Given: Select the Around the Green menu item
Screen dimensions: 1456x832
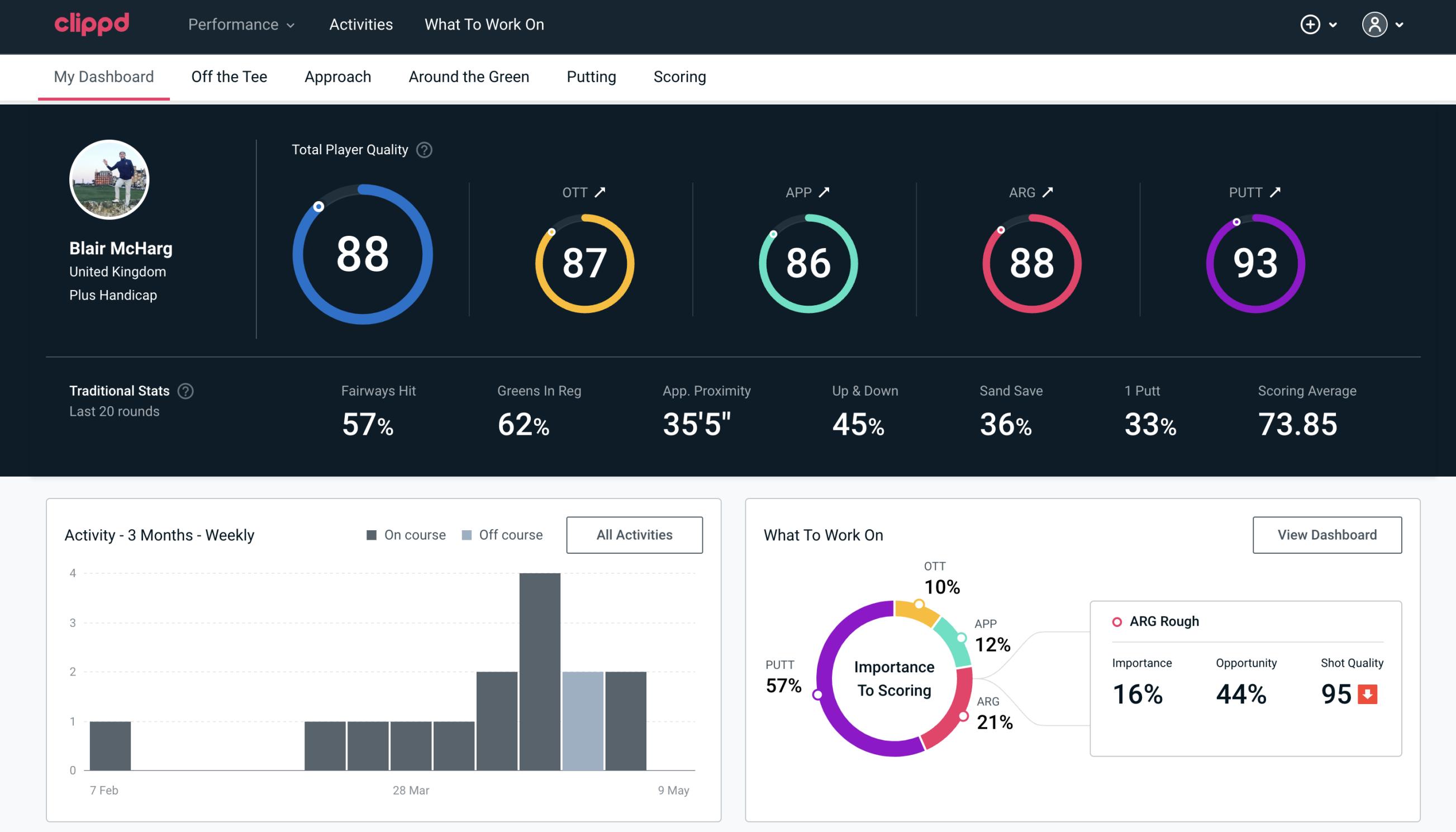Looking at the screenshot, I should 468,76.
